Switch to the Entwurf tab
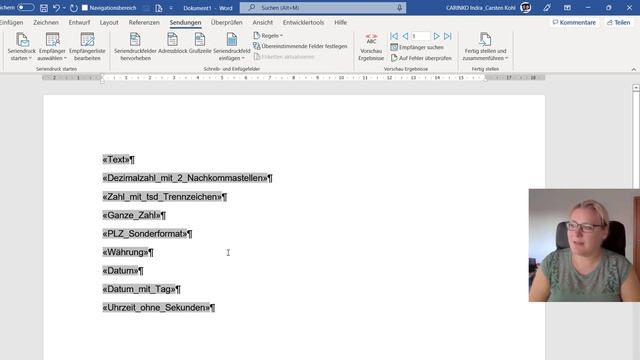640x360 pixels. tap(79, 22)
